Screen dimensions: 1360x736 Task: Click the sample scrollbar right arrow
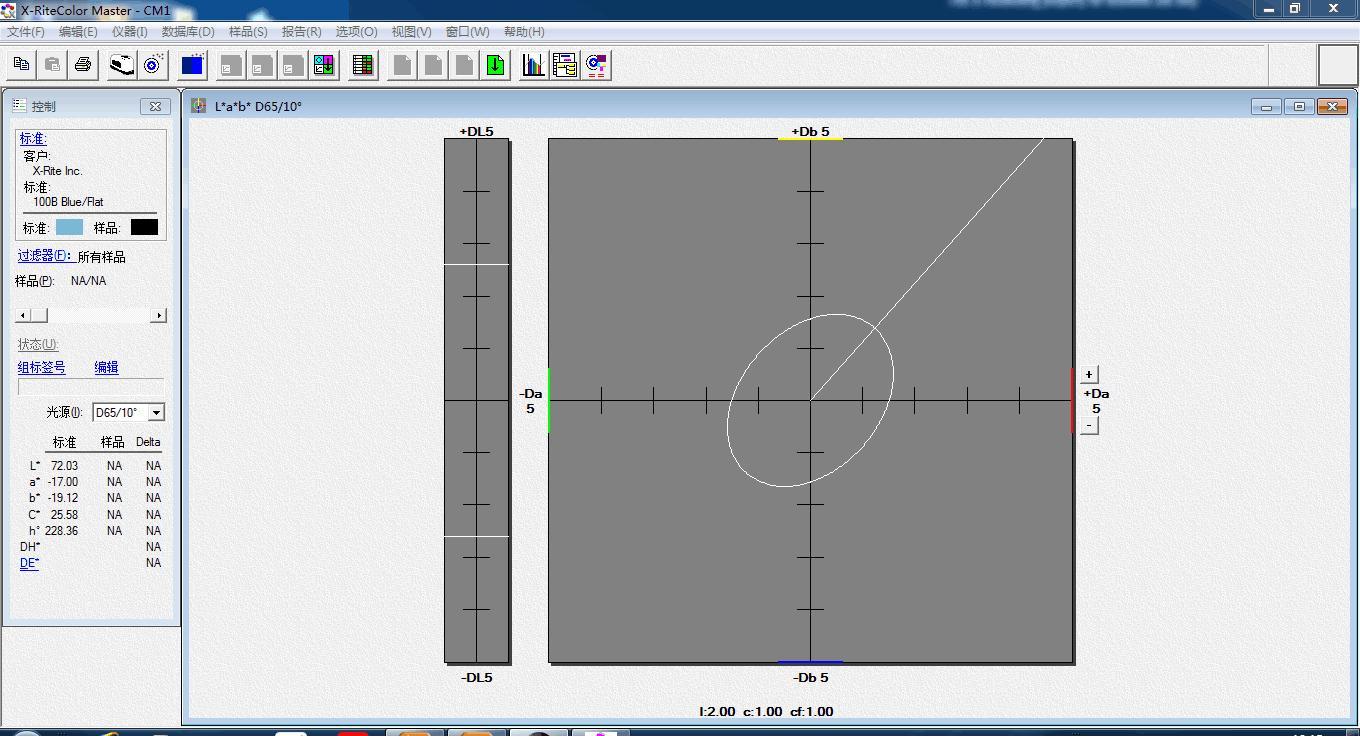tap(158, 315)
